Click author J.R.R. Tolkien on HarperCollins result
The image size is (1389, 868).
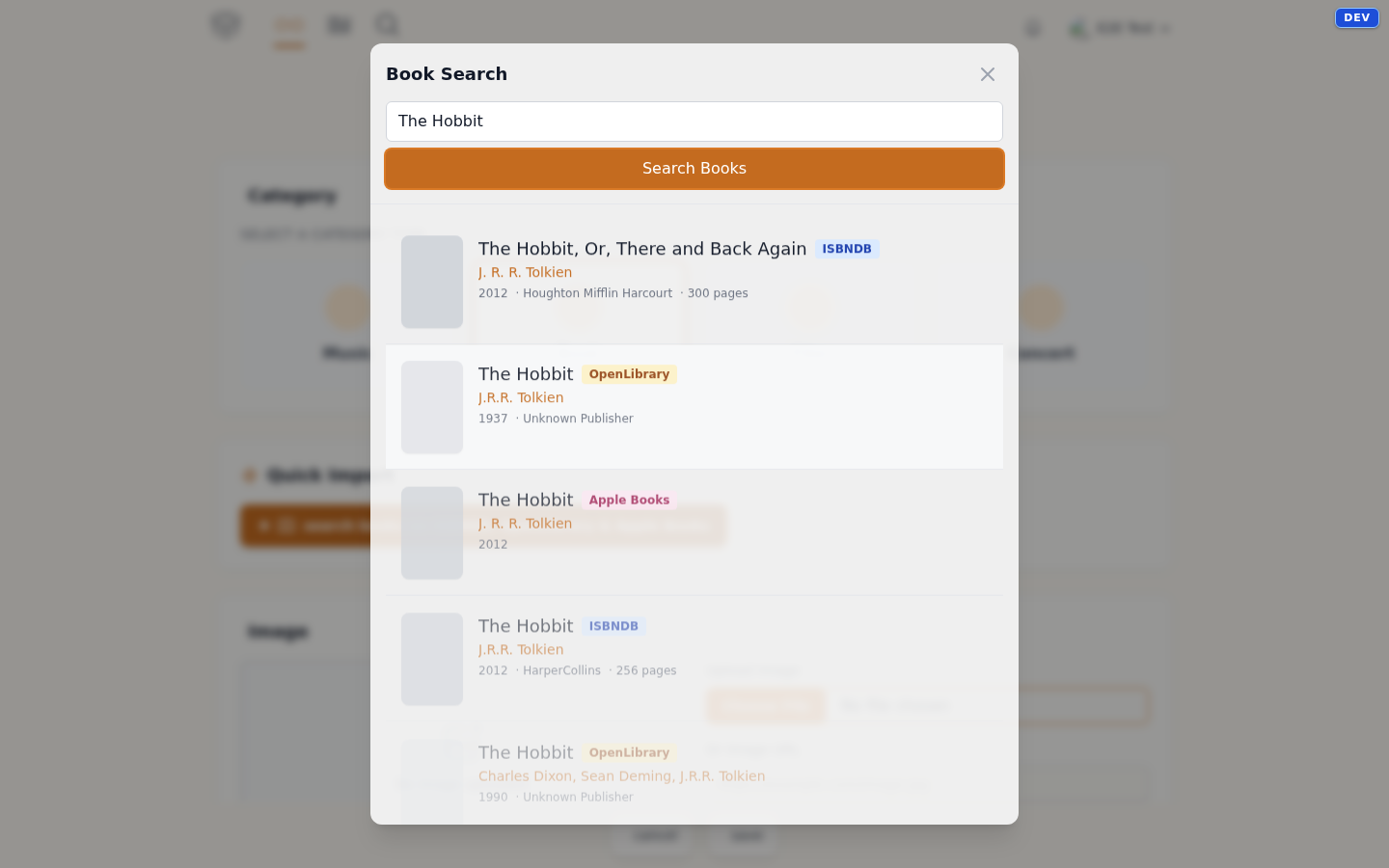click(521, 650)
